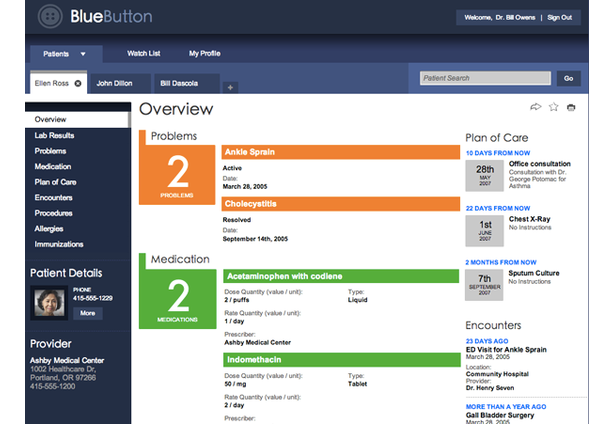The width and height of the screenshot is (615, 424).
Task: Click the 1st June 2007 date box
Action: (x=484, y=231)
